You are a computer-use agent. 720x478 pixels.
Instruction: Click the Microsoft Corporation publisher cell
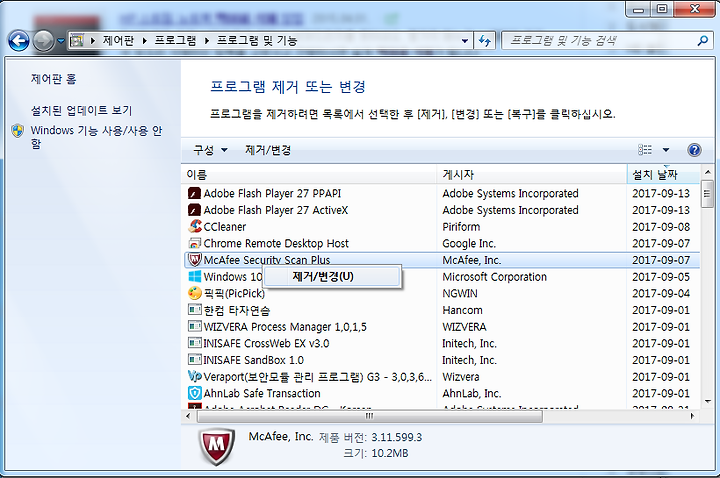coord(494,277)
